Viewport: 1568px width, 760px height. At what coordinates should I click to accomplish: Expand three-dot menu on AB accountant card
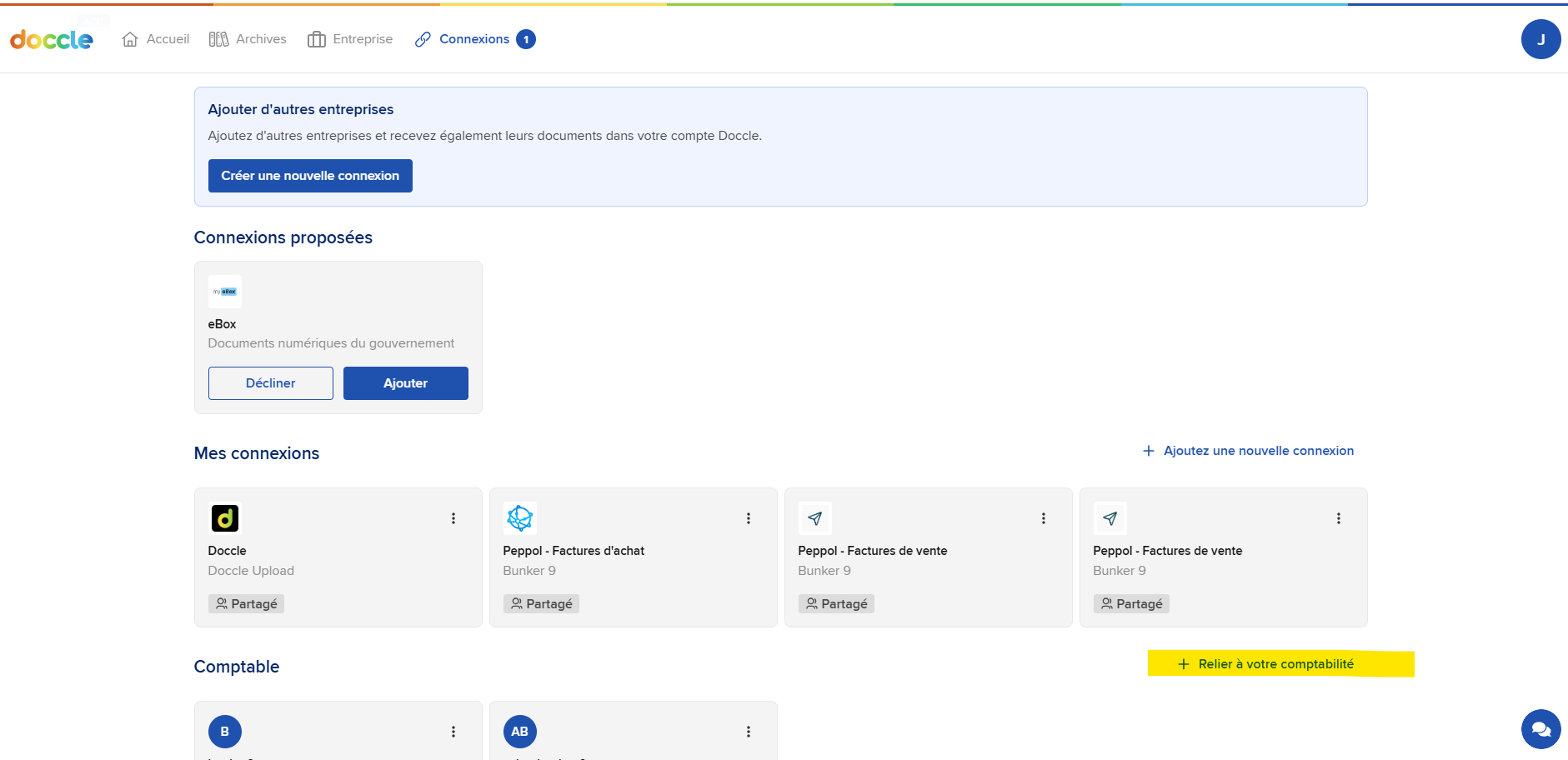click(749, 732)
